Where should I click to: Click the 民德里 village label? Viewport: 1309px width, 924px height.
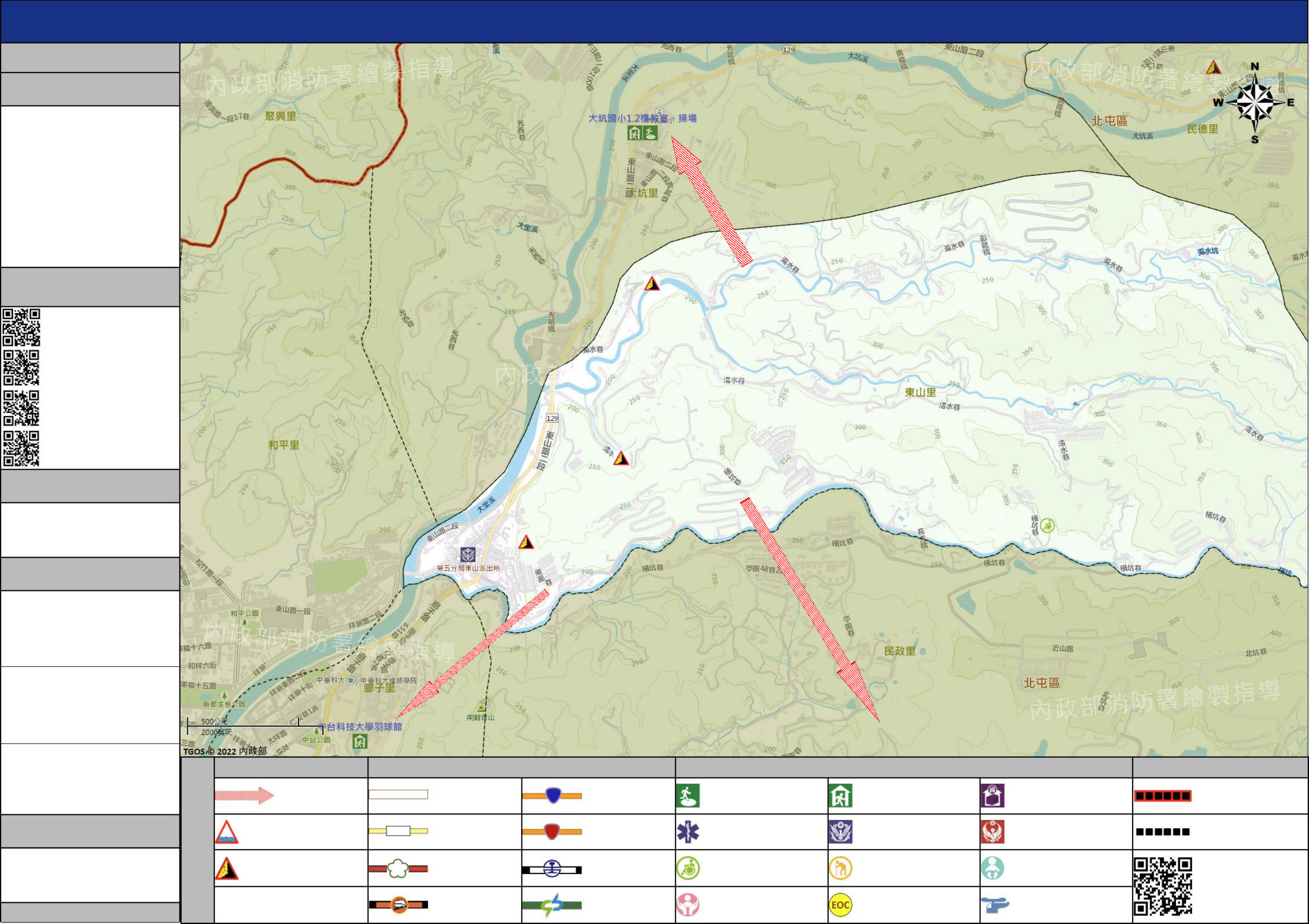tap(1203, 129)
